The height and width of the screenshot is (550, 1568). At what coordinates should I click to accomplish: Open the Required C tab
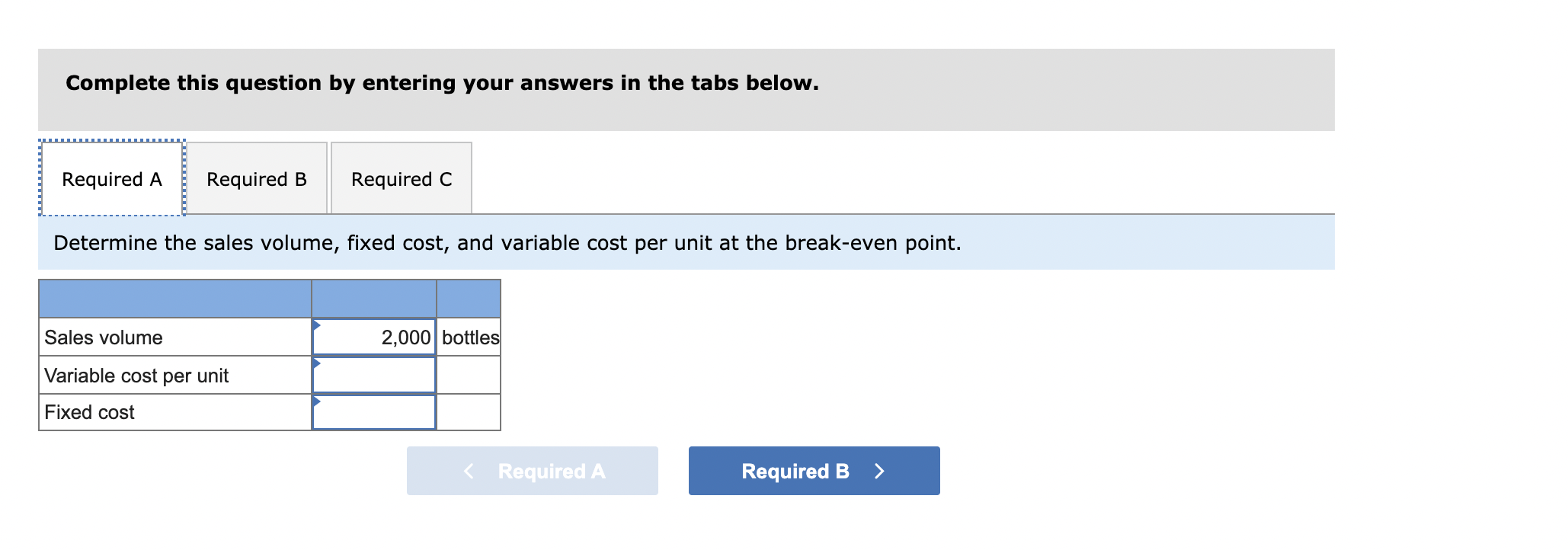pos(402,178)
